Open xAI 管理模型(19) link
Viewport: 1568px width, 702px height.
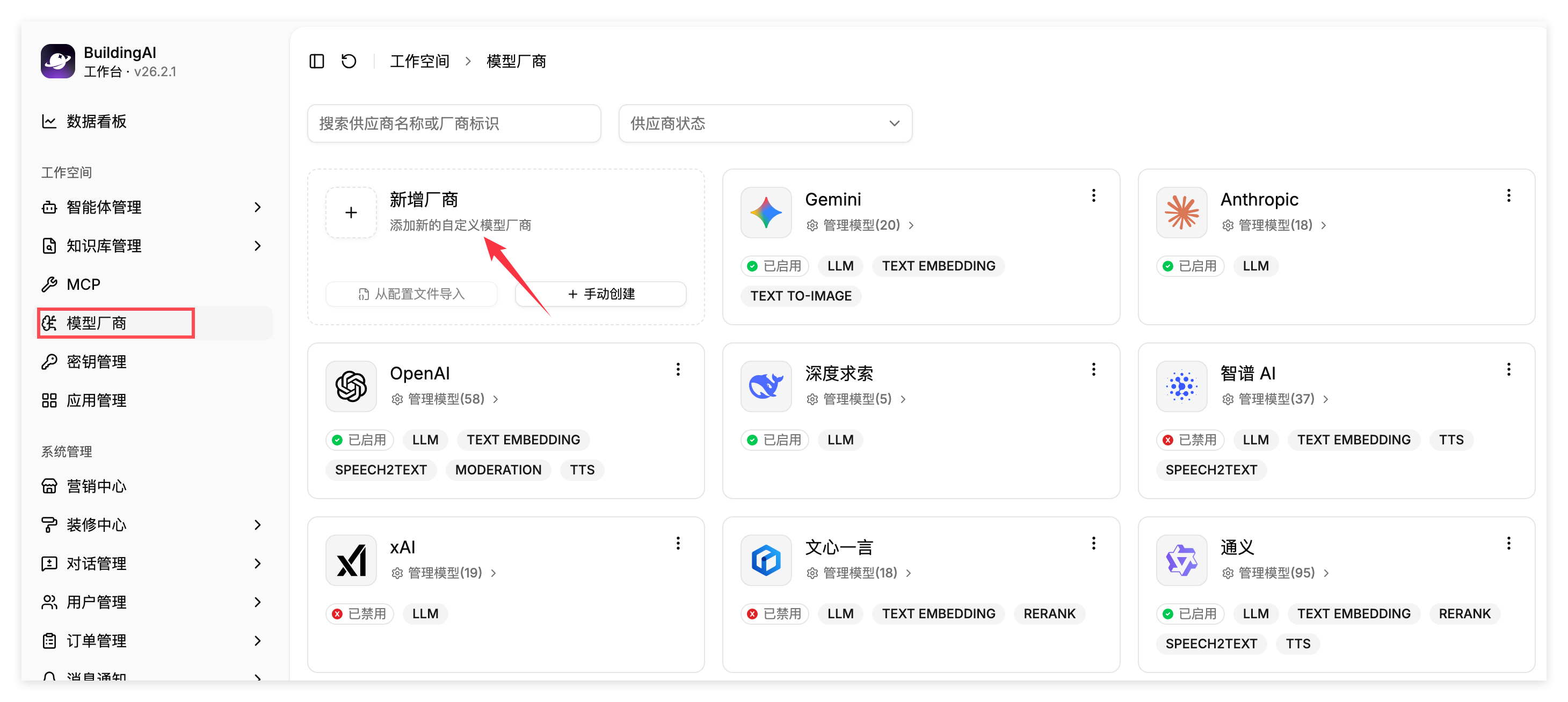pyautogui.click(x=444, y=573)
